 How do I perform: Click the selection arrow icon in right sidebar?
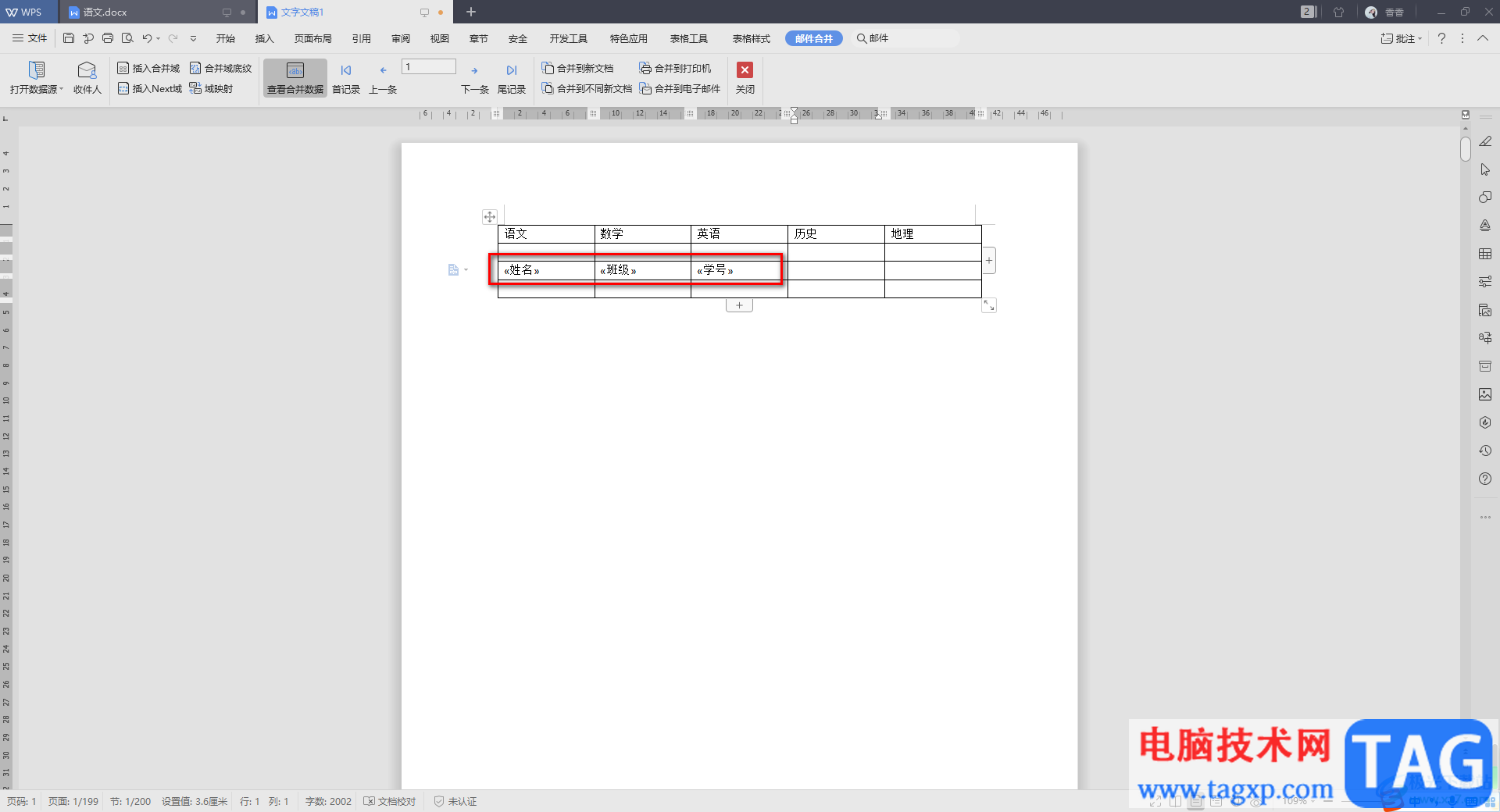[1485, 169]
